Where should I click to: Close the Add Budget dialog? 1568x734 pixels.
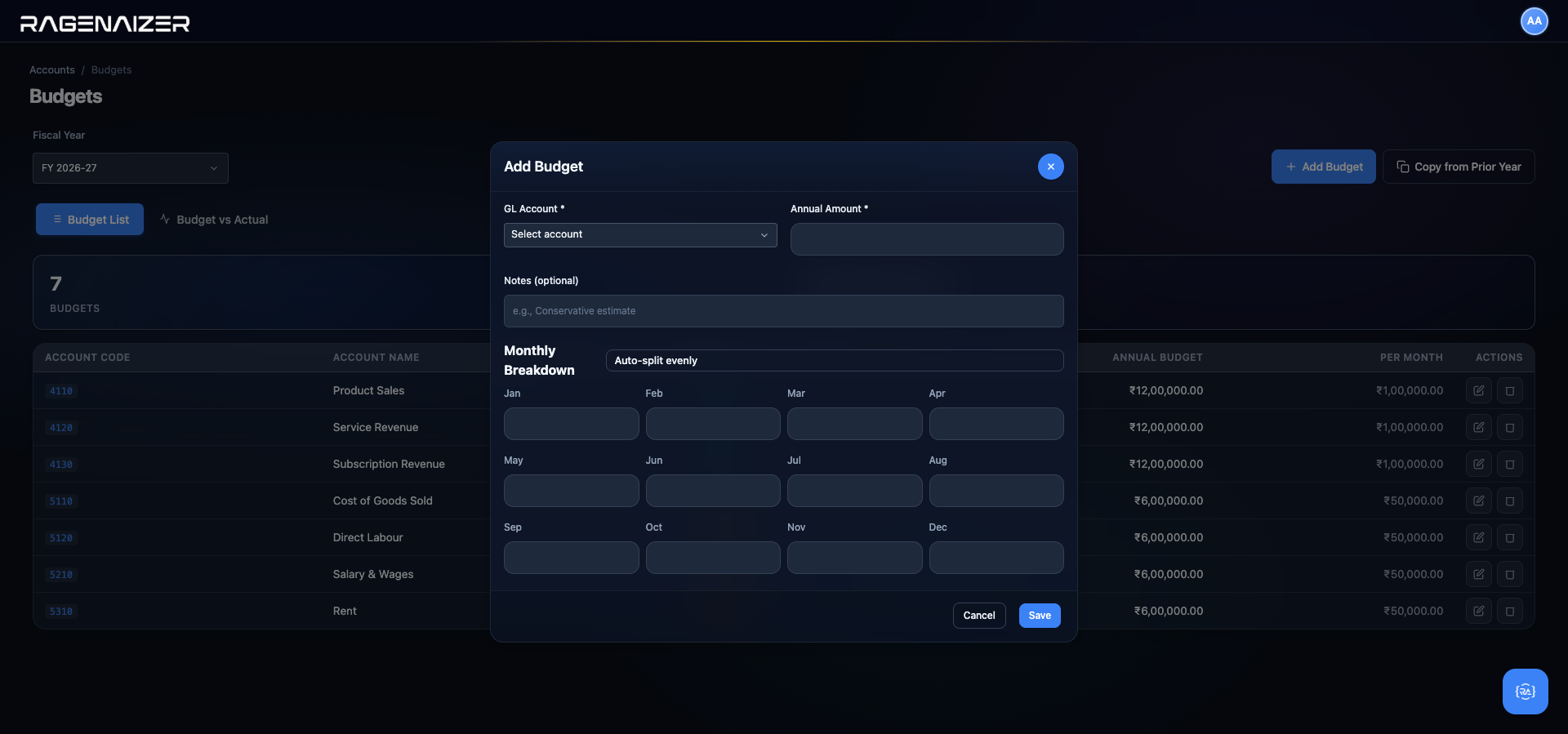[1050, 167]
